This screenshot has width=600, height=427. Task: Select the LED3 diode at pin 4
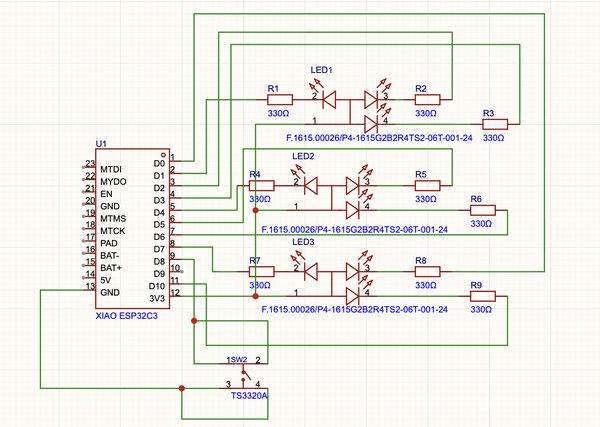(x=353, y=296)
